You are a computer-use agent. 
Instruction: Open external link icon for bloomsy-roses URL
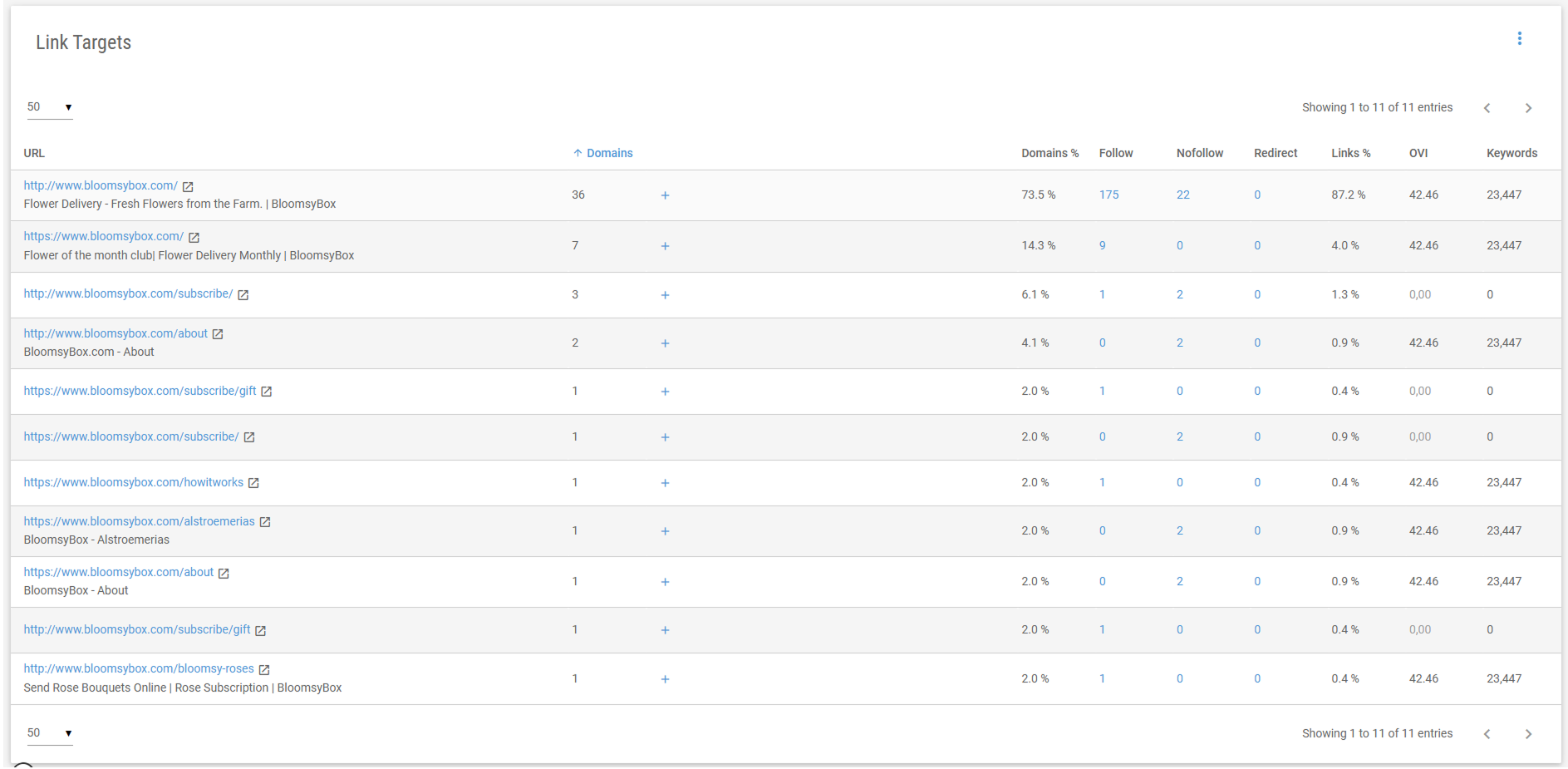(x=264, y=669)
